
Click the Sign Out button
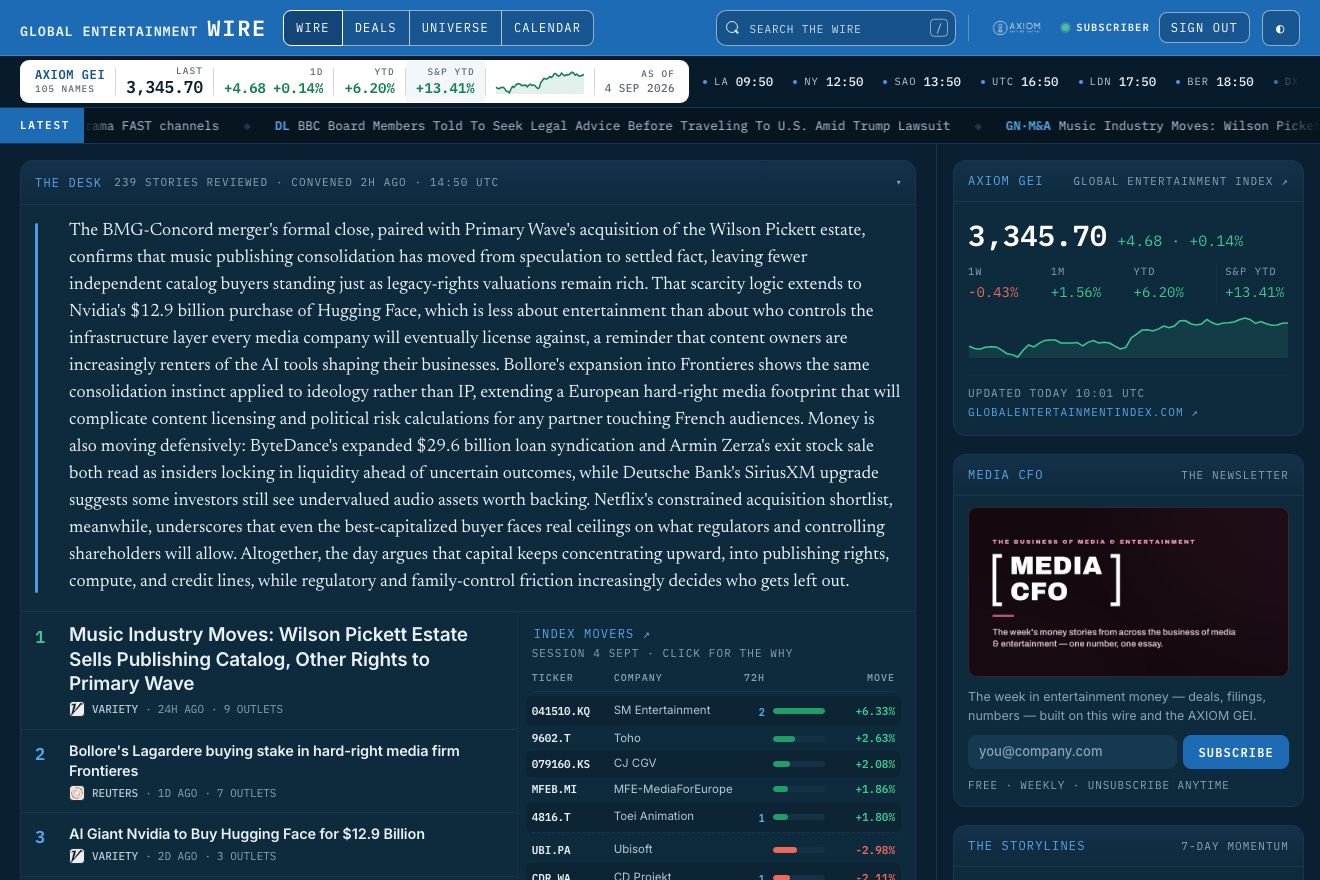[x=1204, y=28]
